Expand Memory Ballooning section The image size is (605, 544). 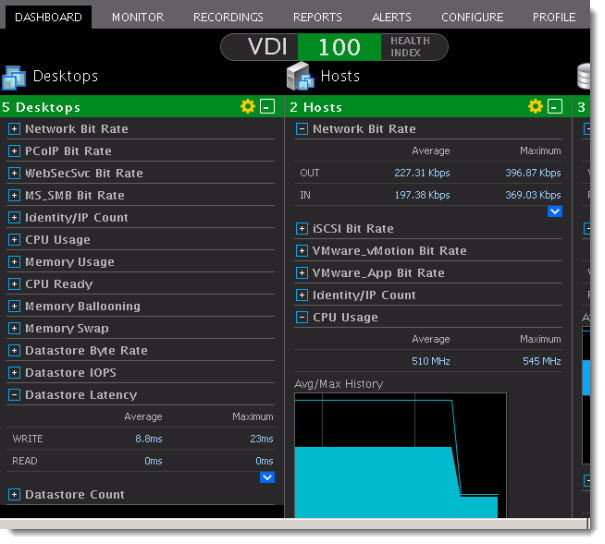14,306
